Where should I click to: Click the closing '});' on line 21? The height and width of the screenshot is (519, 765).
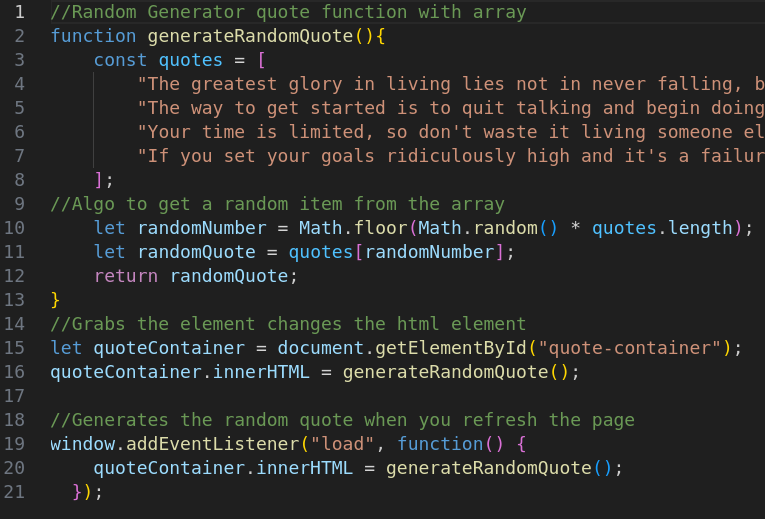[87, 492]
